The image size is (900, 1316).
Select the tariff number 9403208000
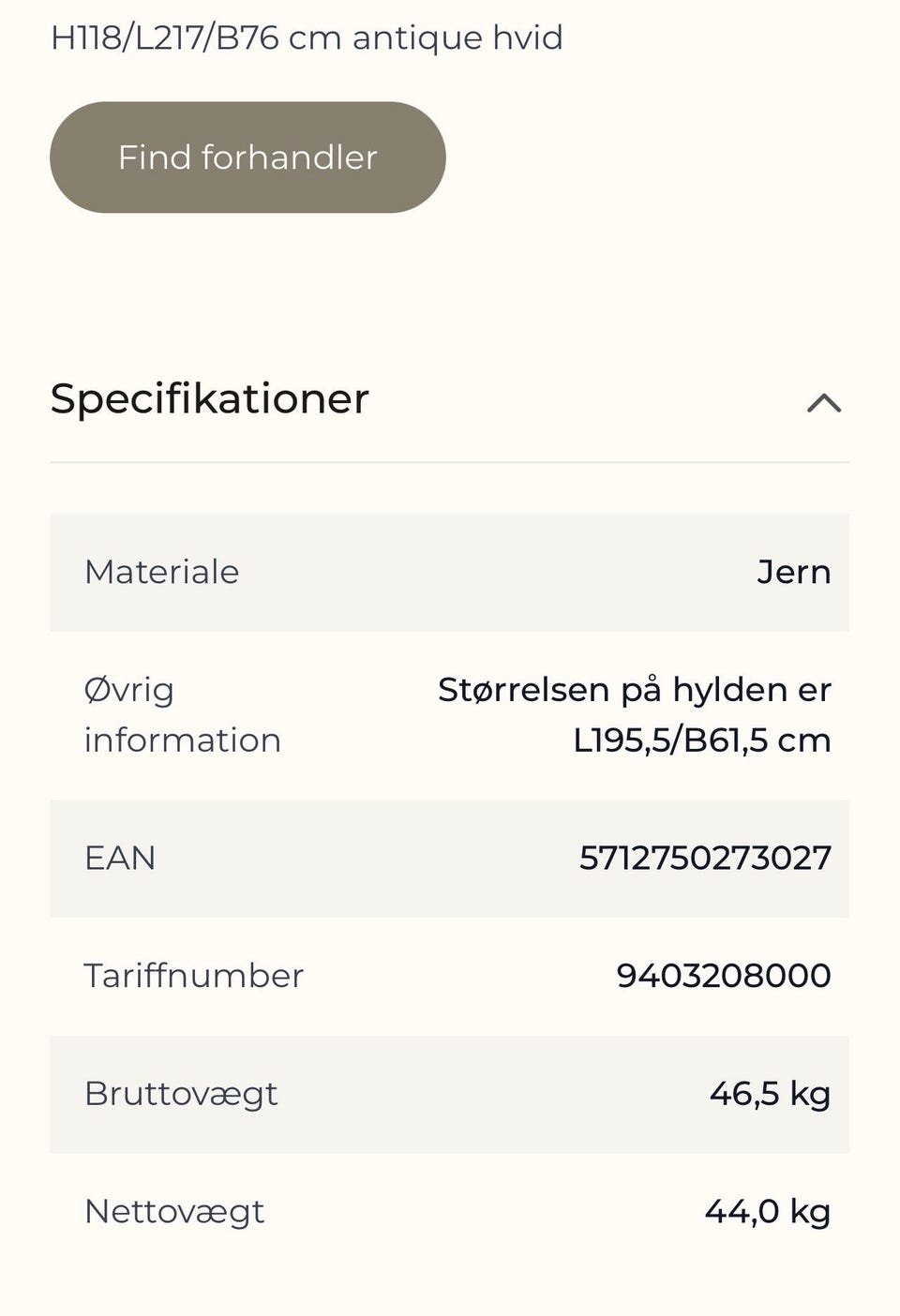(723, 976)
